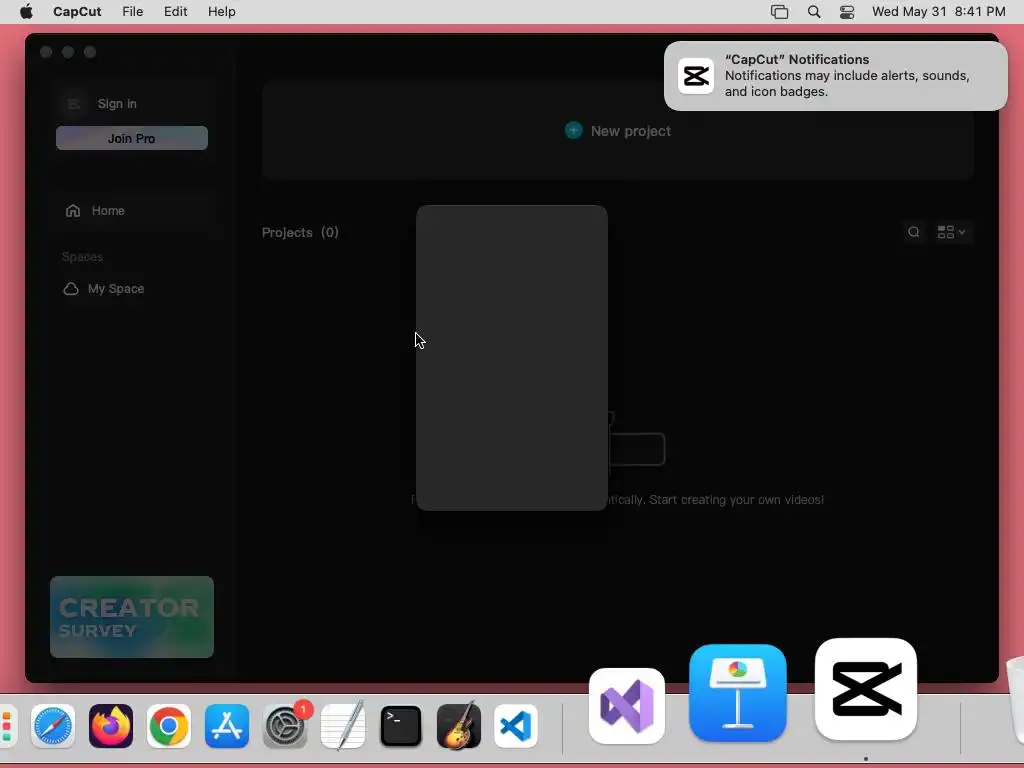Screen dimensions: 1024x768
Task: Click the plus icon beside New project
Action: [x=573, y=131]
